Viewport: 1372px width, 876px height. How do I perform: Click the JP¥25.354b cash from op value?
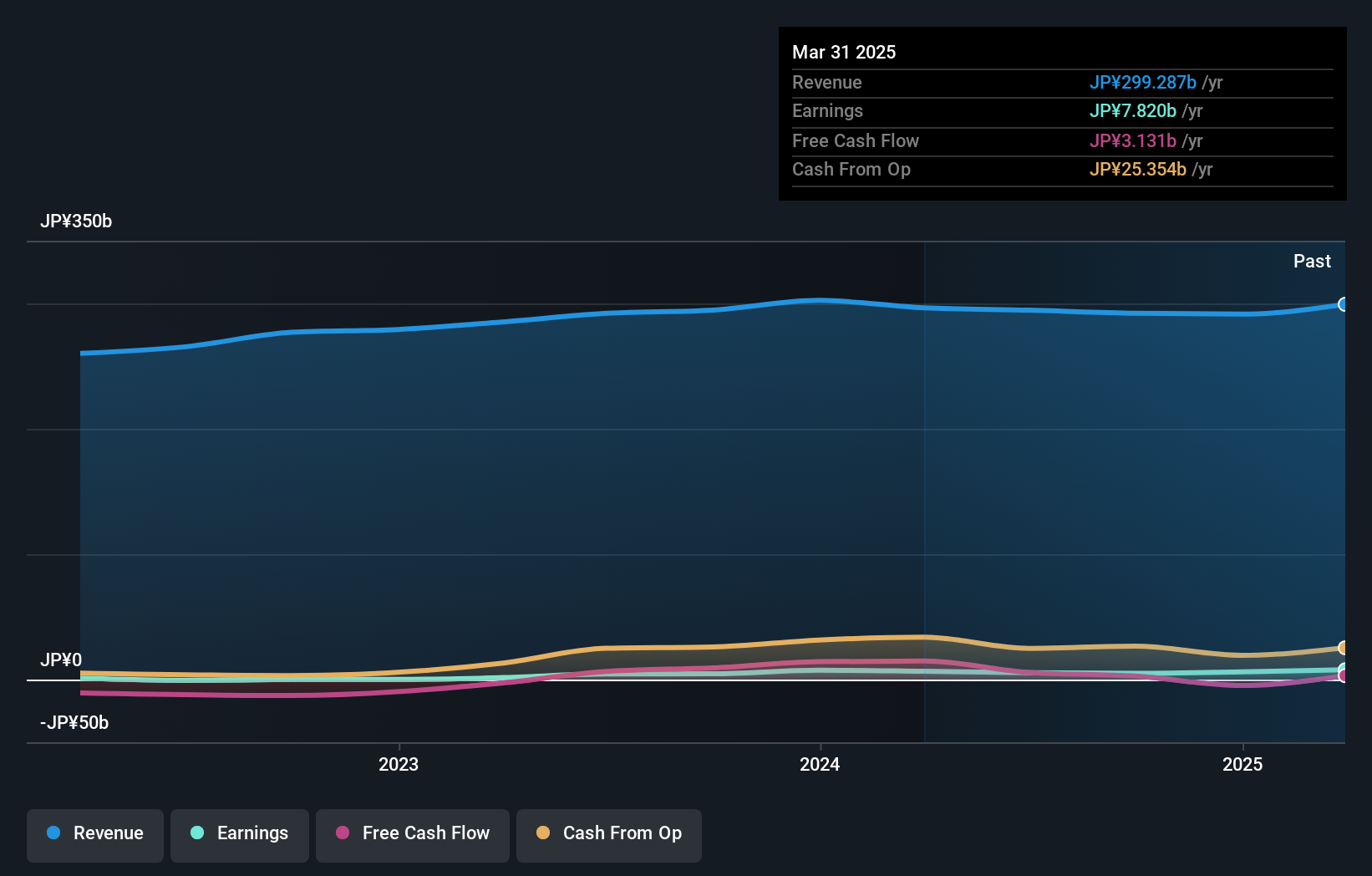click(1137, 169)
